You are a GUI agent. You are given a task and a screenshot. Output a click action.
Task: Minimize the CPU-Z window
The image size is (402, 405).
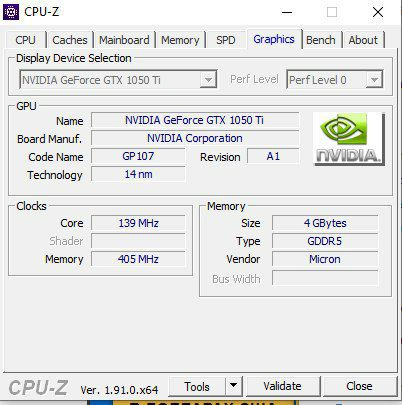point(287,12)
